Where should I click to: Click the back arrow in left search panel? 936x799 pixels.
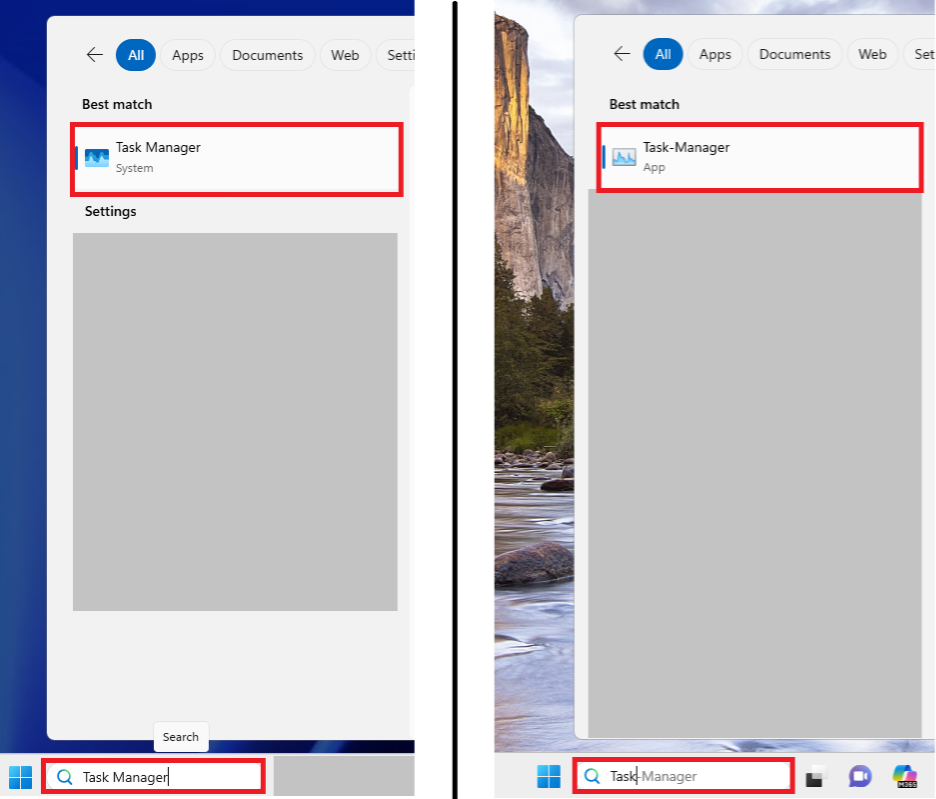tap(94, 55)
